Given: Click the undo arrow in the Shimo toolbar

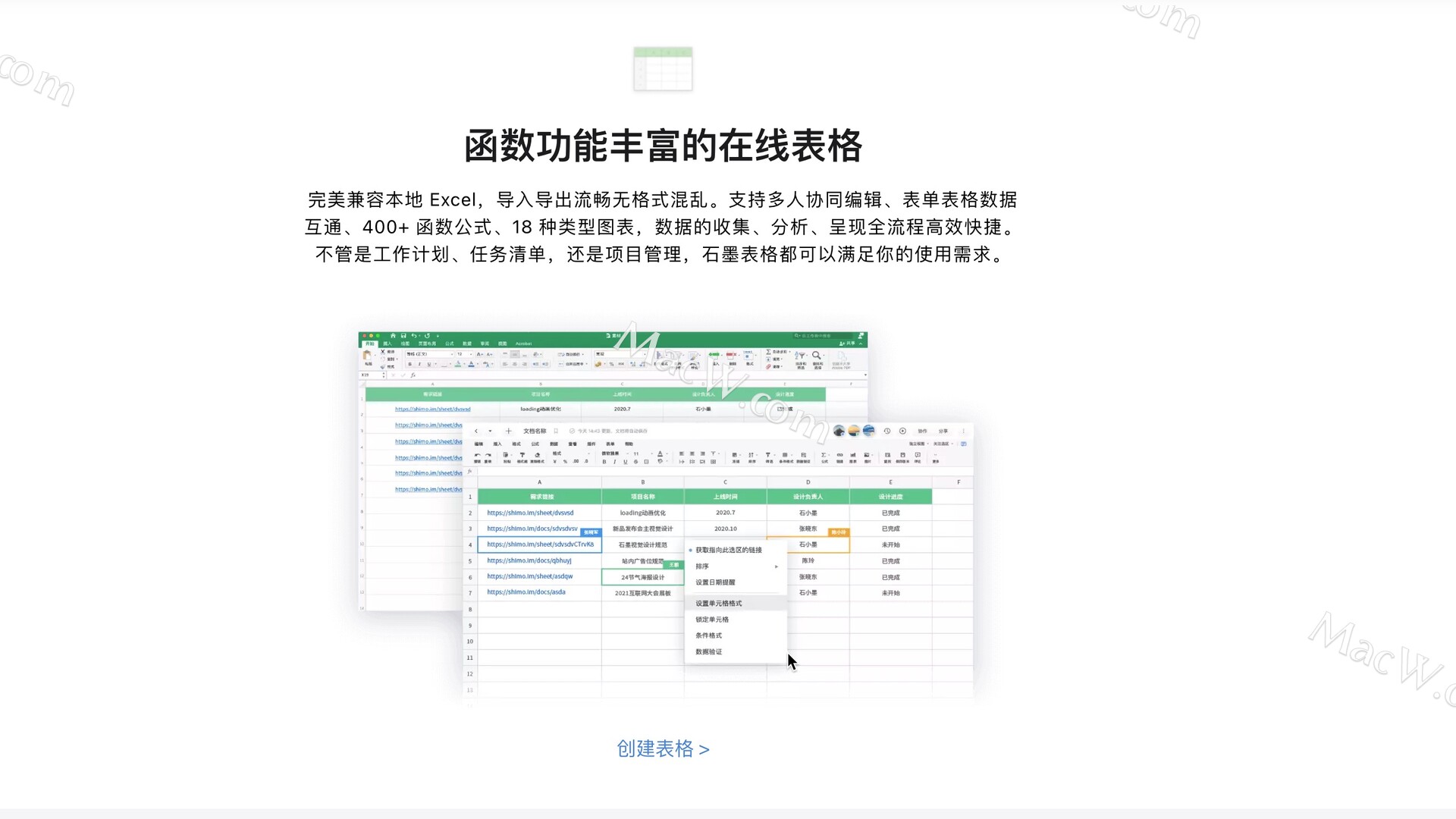Looking at the screenshot, I should [477, 455].
